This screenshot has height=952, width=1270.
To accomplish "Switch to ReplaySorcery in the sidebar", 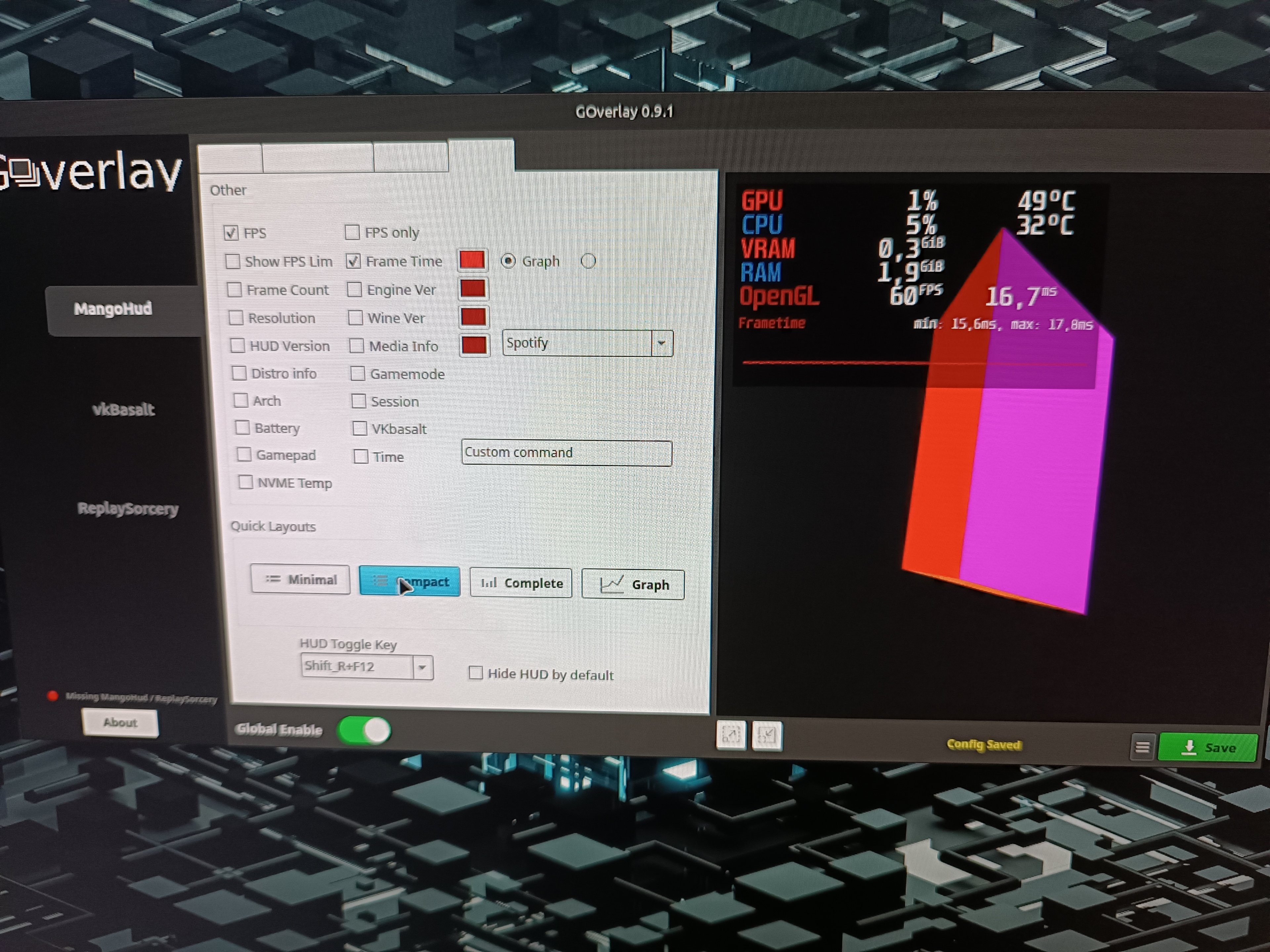I will [127, 508].
